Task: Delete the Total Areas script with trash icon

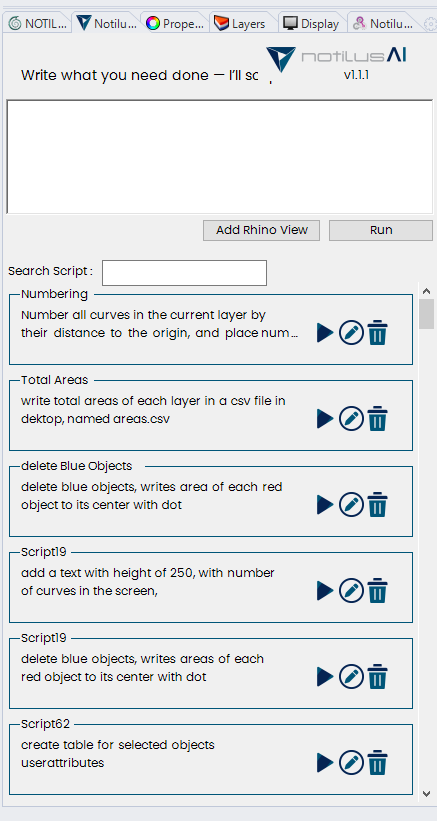Action: click(377, 419)
